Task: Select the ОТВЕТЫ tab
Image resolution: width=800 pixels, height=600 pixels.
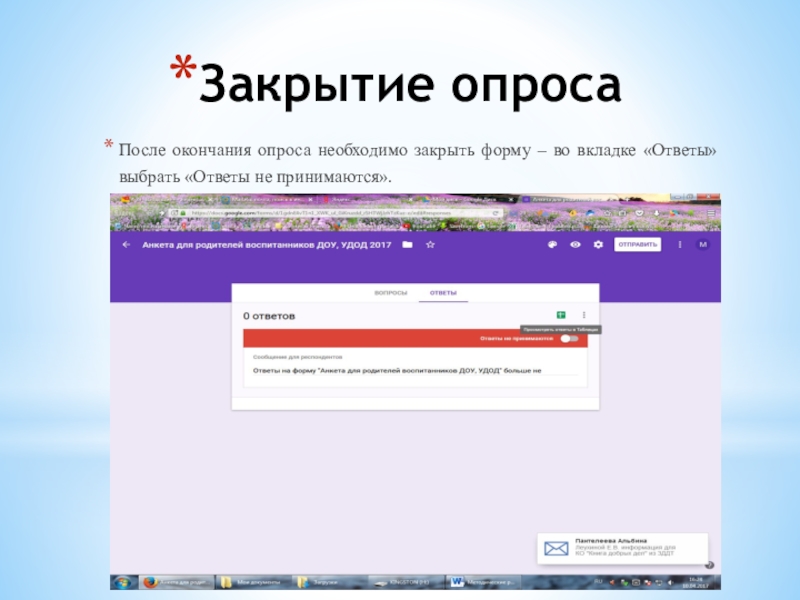Action: [x=443, y=293]
